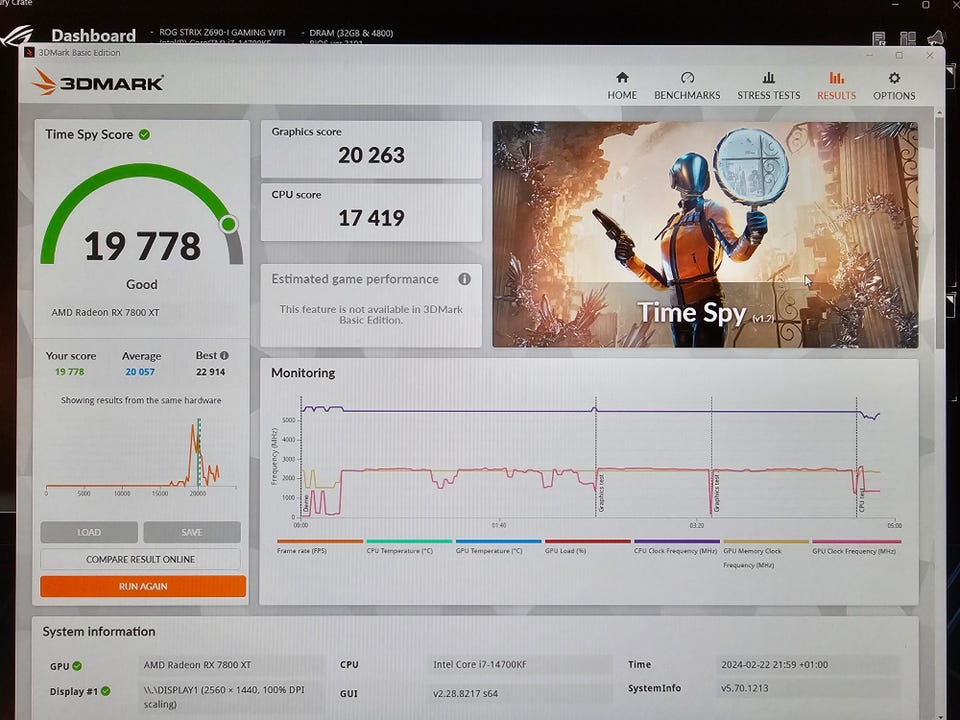Click the Stress Tests bar chart icon
Viewport: 960px width, 720px height.
pyautogui.click(x=768, y=77)
